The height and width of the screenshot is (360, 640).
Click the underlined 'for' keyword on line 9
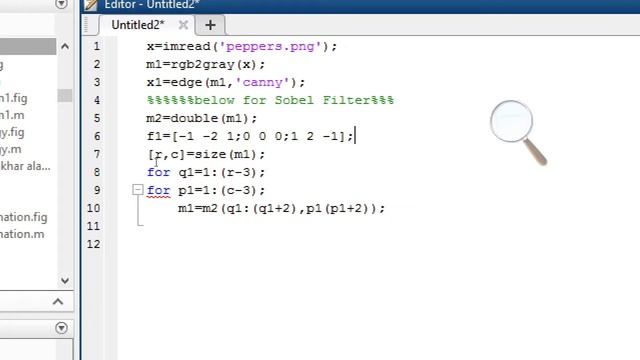(158, 191)
